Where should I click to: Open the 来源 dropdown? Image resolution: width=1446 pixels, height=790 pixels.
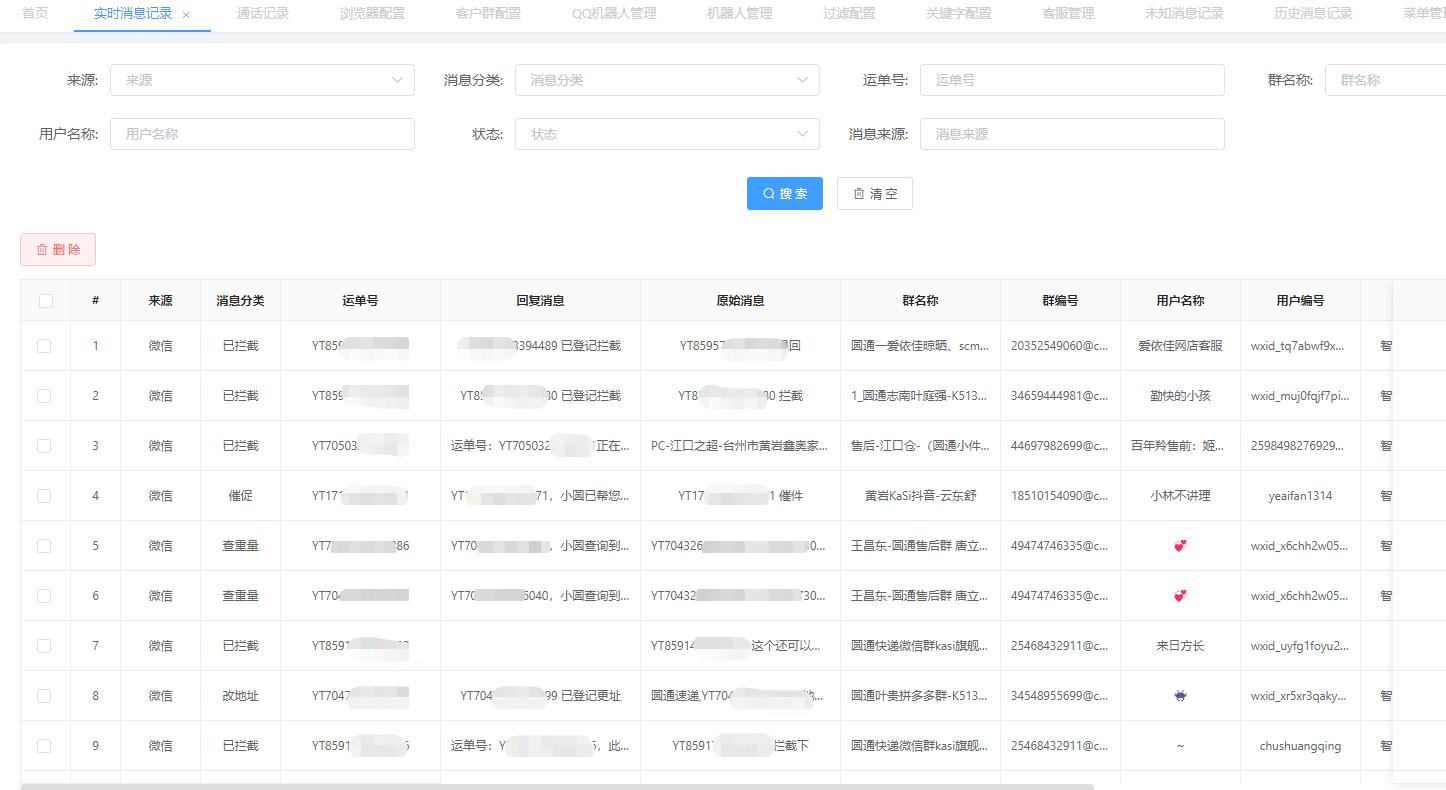[262, 80]
